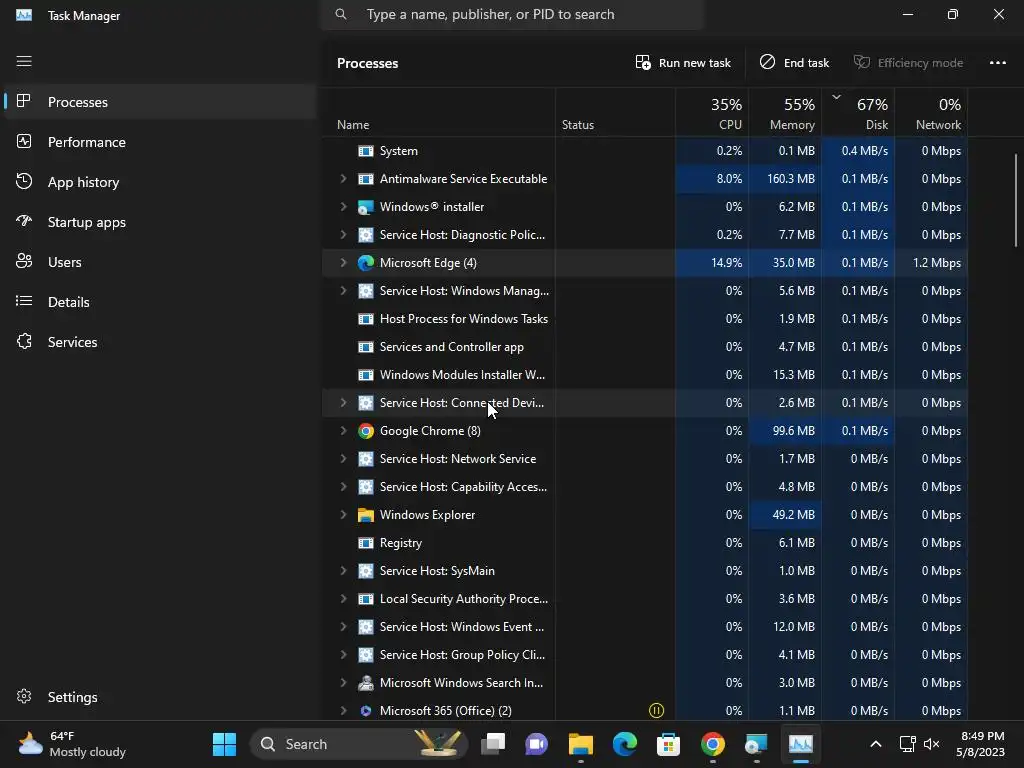Select Services and Controller app row
Screen dimensions: 1024x768
tap(645, 347)
